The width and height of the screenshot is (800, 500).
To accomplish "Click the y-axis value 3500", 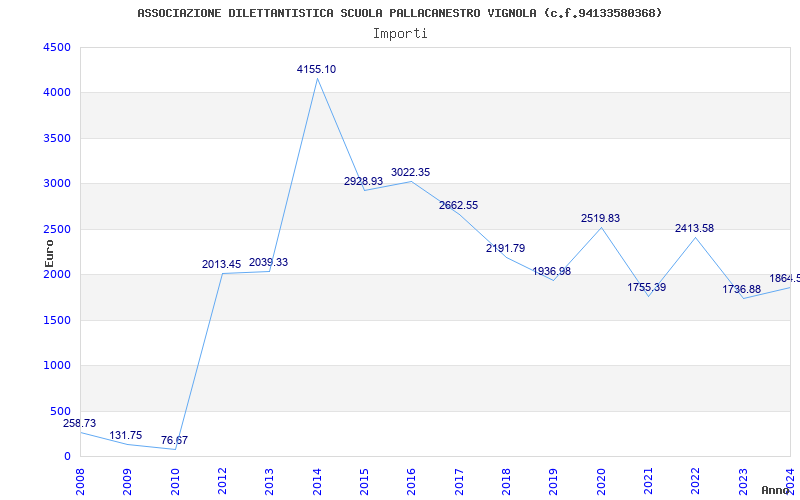I will tap(57, 138).
